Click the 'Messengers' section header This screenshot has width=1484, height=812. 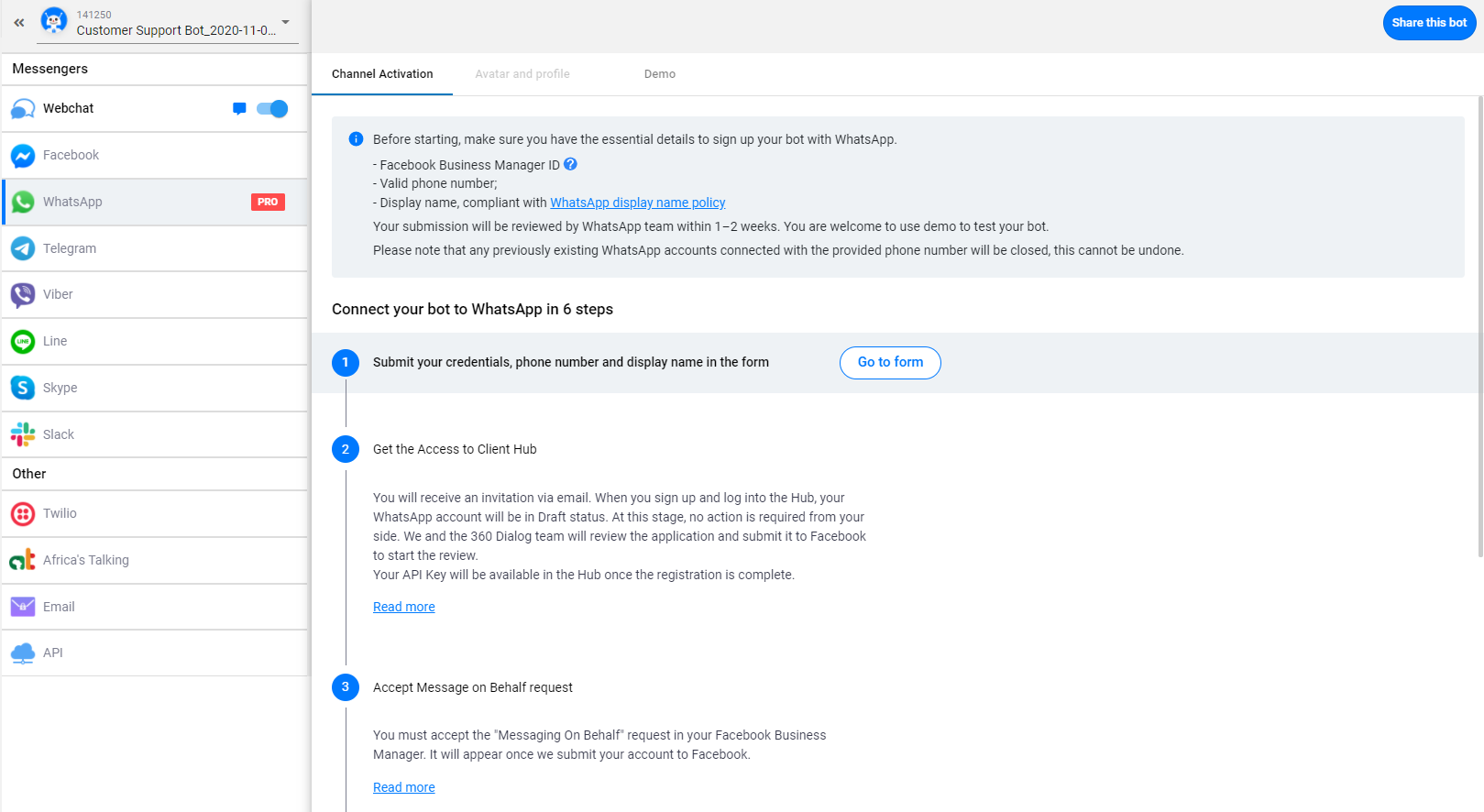pos(50,69)
